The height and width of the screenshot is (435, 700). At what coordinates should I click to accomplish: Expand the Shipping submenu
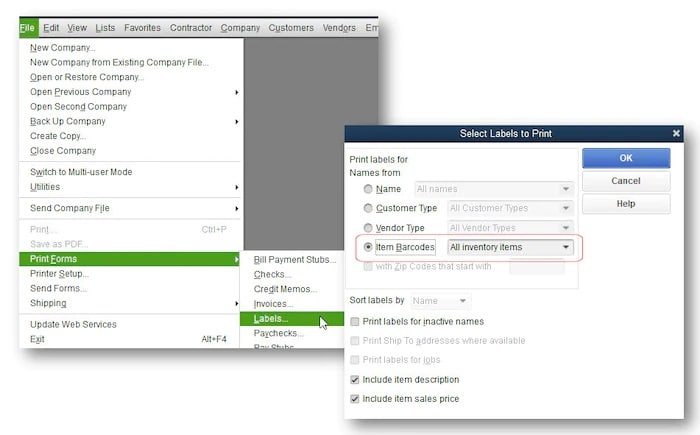(x=130, y=303)
